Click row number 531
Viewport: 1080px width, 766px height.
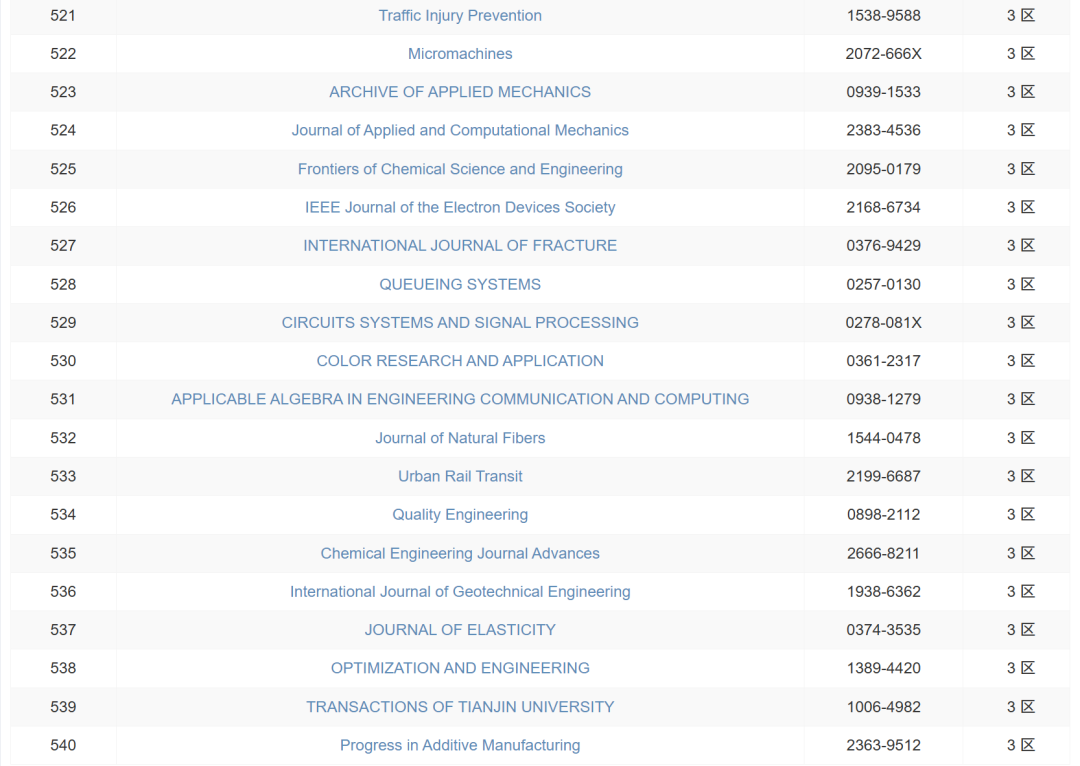click(x=63, y=400)
